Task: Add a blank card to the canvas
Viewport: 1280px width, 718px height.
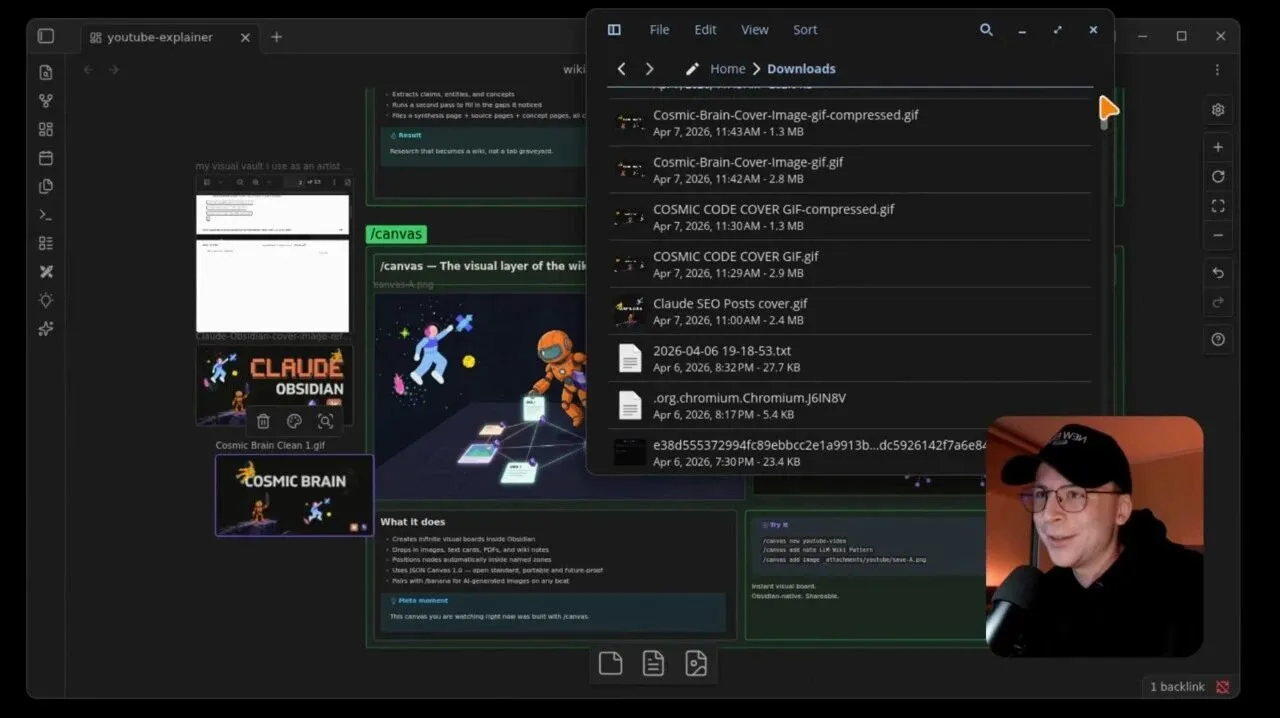Action: 610,663
